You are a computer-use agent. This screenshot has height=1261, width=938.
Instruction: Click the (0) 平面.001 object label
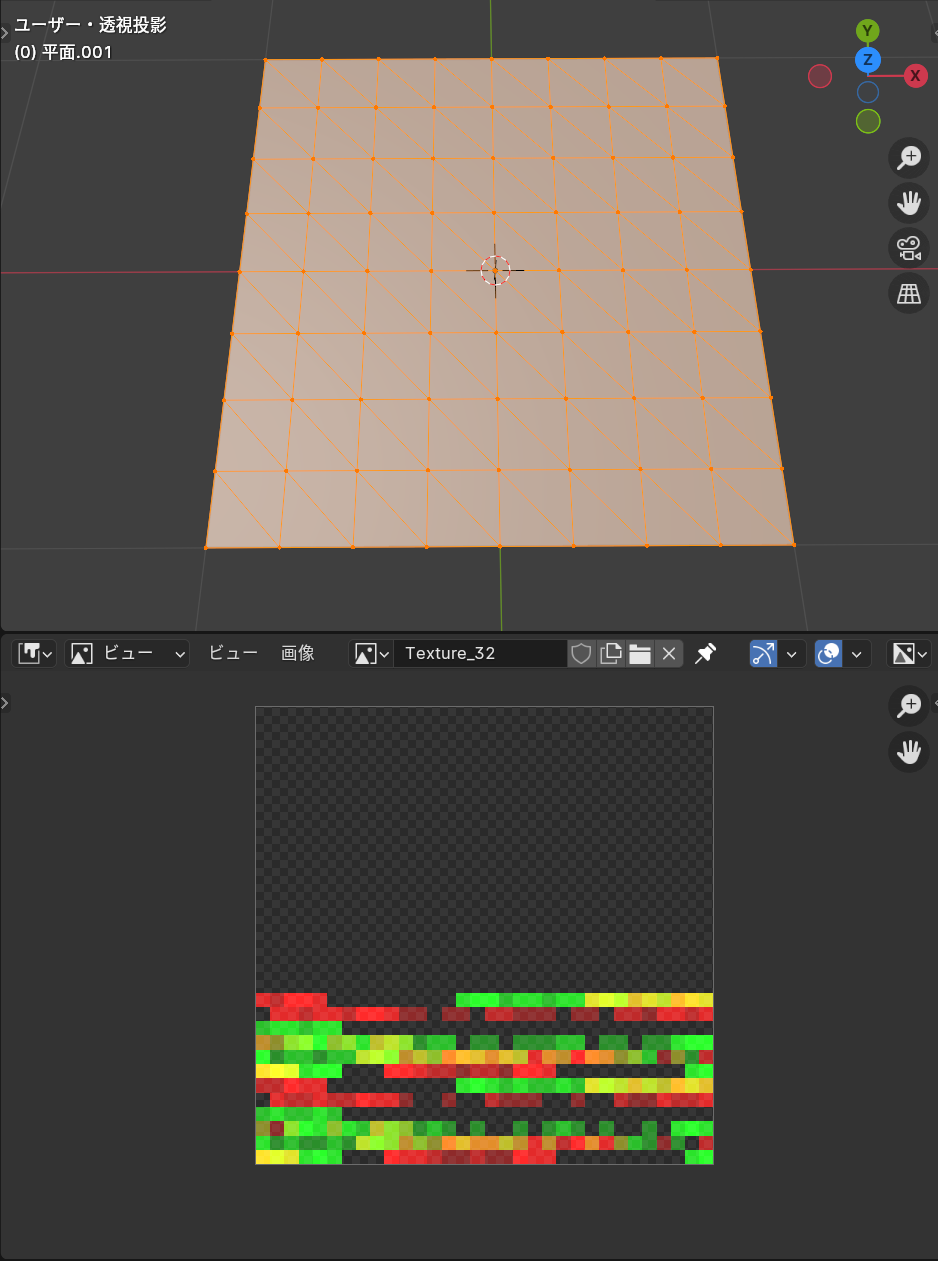tap(63, 51)
